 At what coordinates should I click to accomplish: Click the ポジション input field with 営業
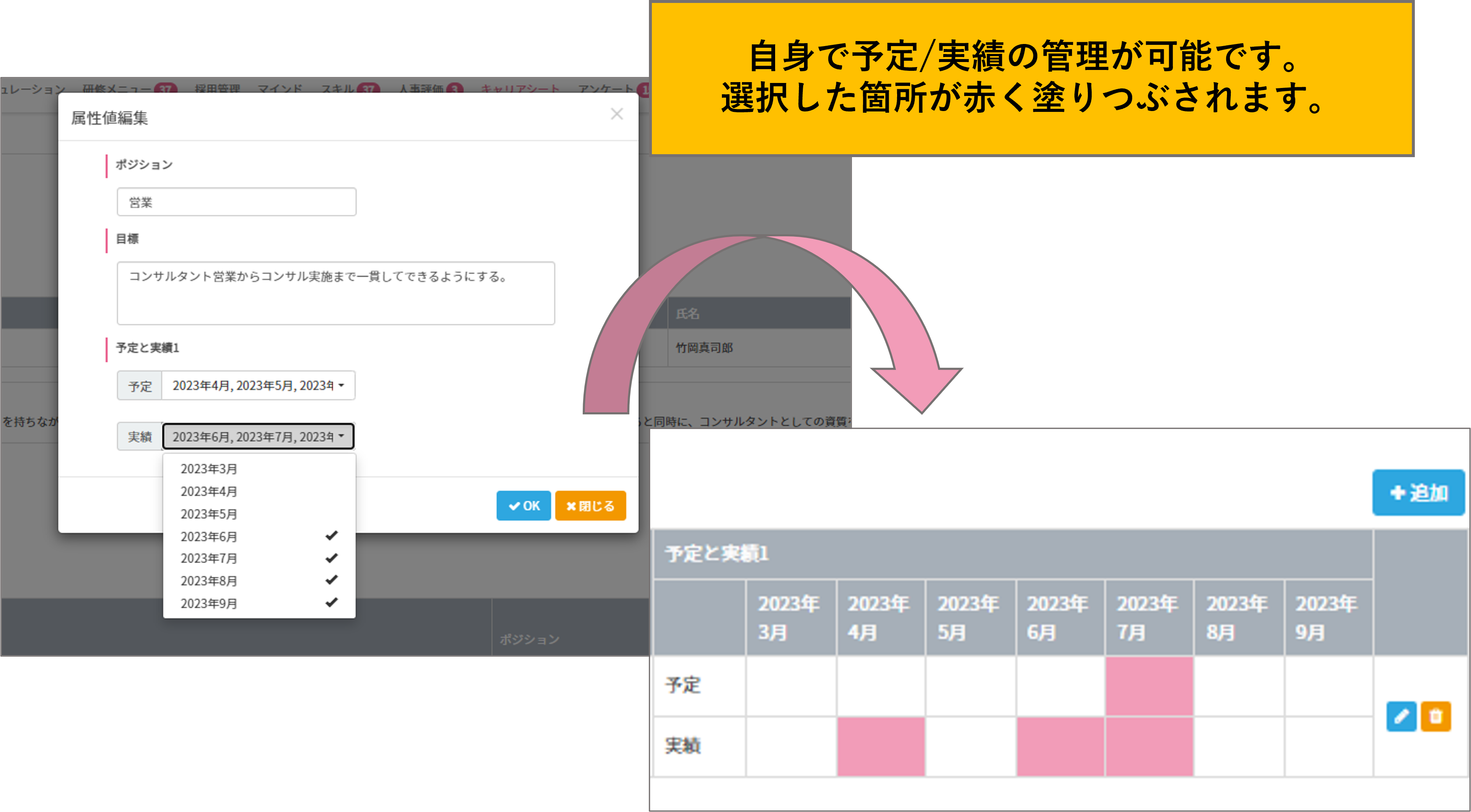tap(236, 202)
